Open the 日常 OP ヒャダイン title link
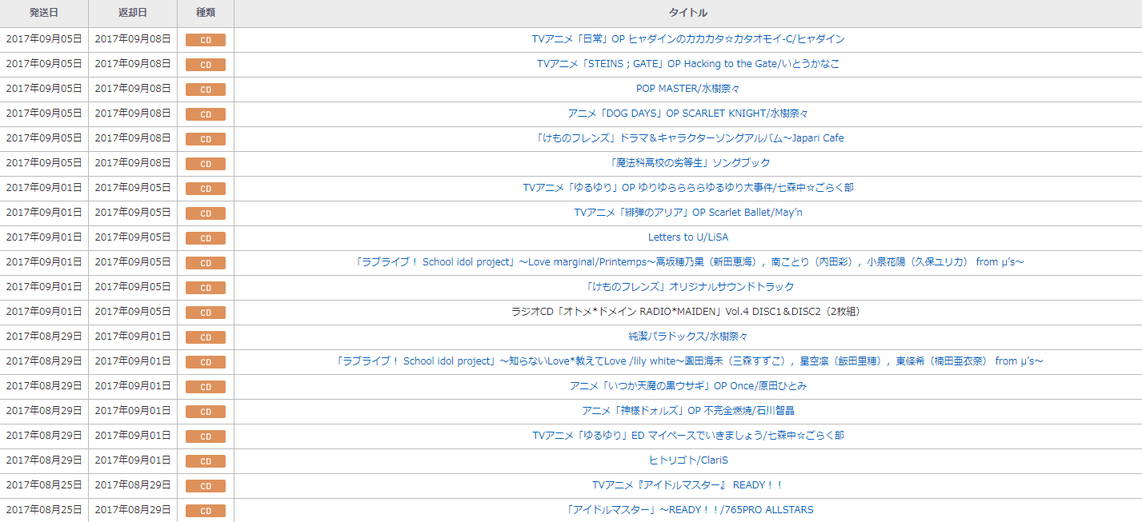The height and width of the screenshot is (522, 1142). point(688,39)
